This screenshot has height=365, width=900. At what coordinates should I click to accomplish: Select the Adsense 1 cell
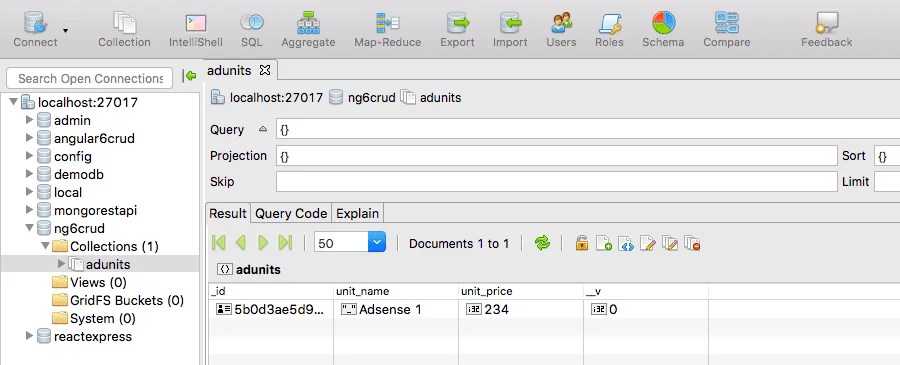[395, 310]
